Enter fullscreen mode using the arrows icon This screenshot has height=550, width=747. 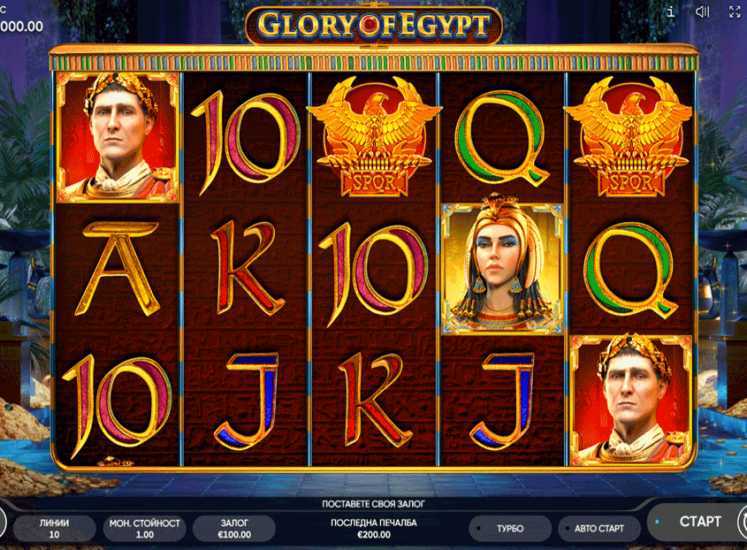point(735,12)
